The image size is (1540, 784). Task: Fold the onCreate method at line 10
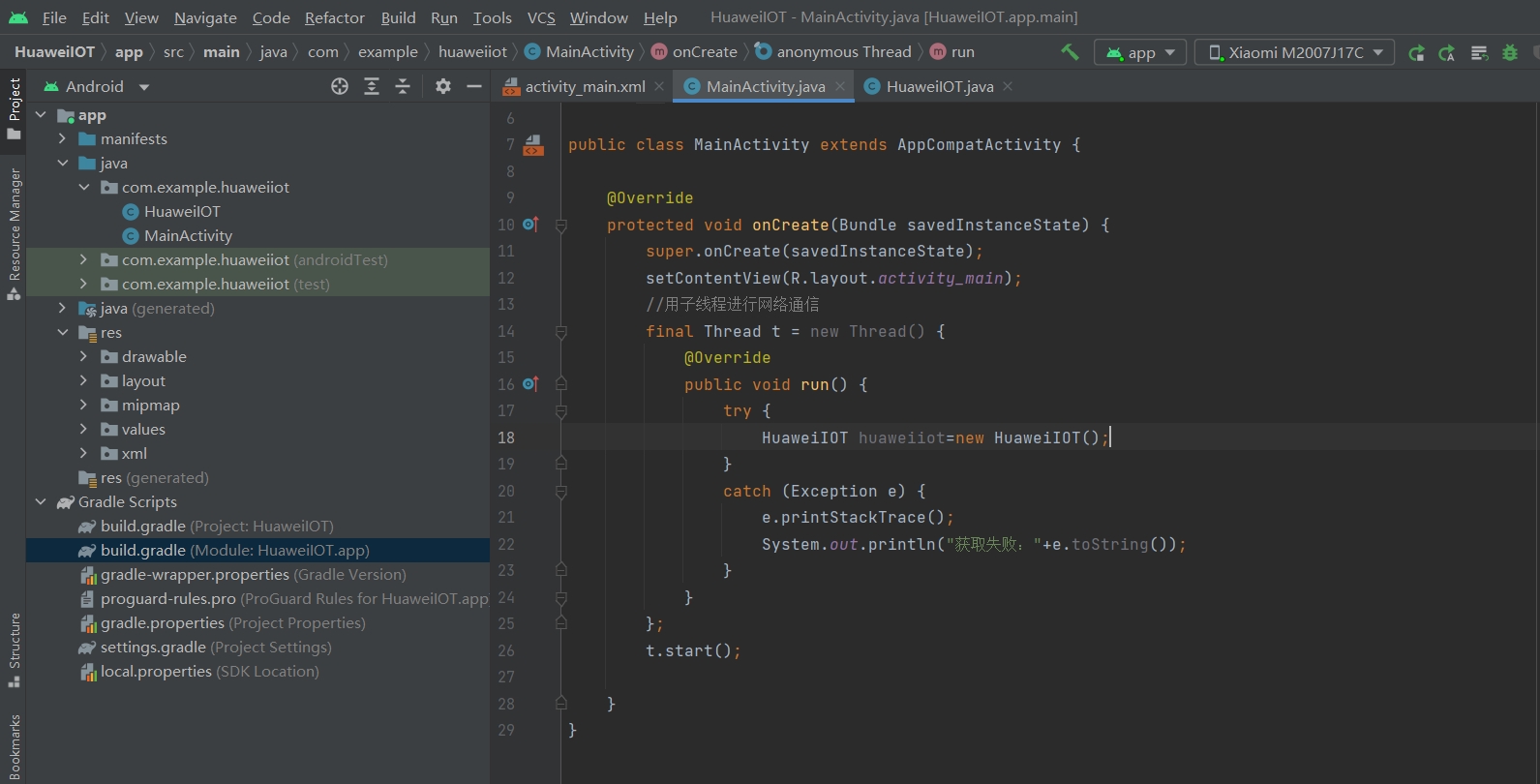tap(560, 226)
